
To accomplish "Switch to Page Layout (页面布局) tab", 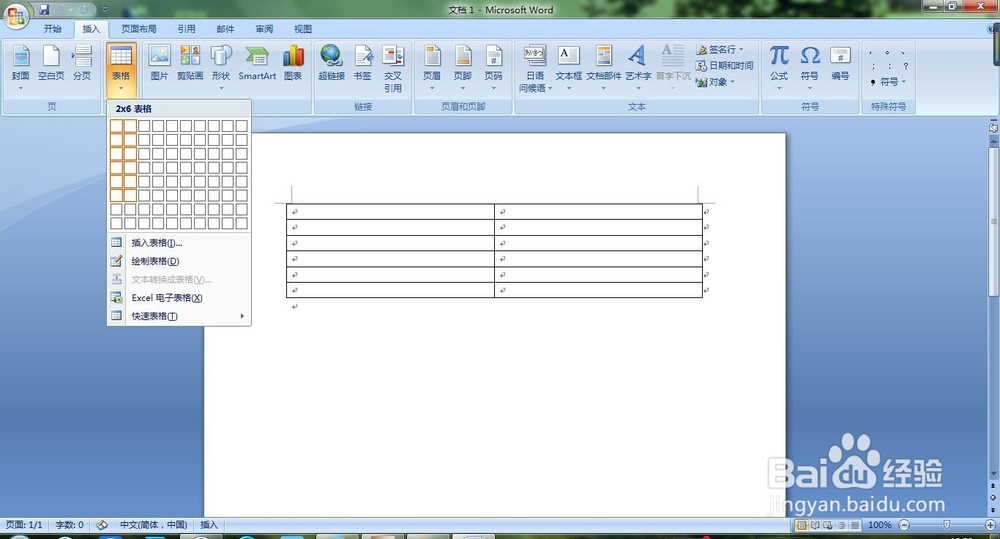I will pyautogui.click(x=139, y=29).
